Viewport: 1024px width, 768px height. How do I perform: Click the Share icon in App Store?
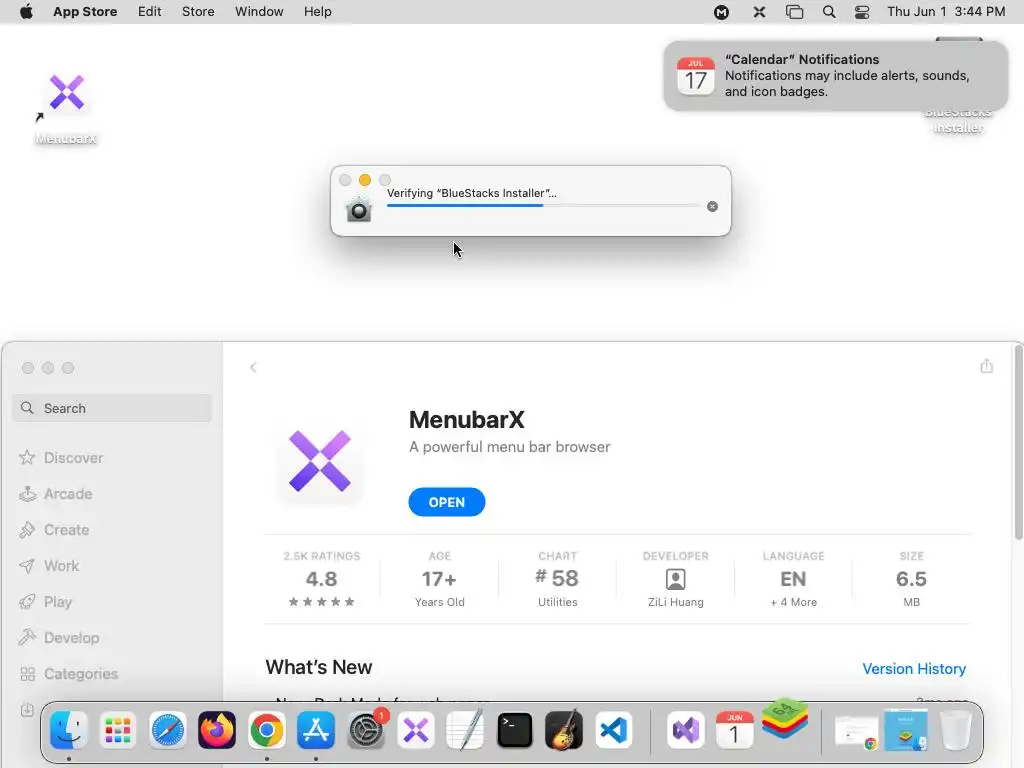987,366
